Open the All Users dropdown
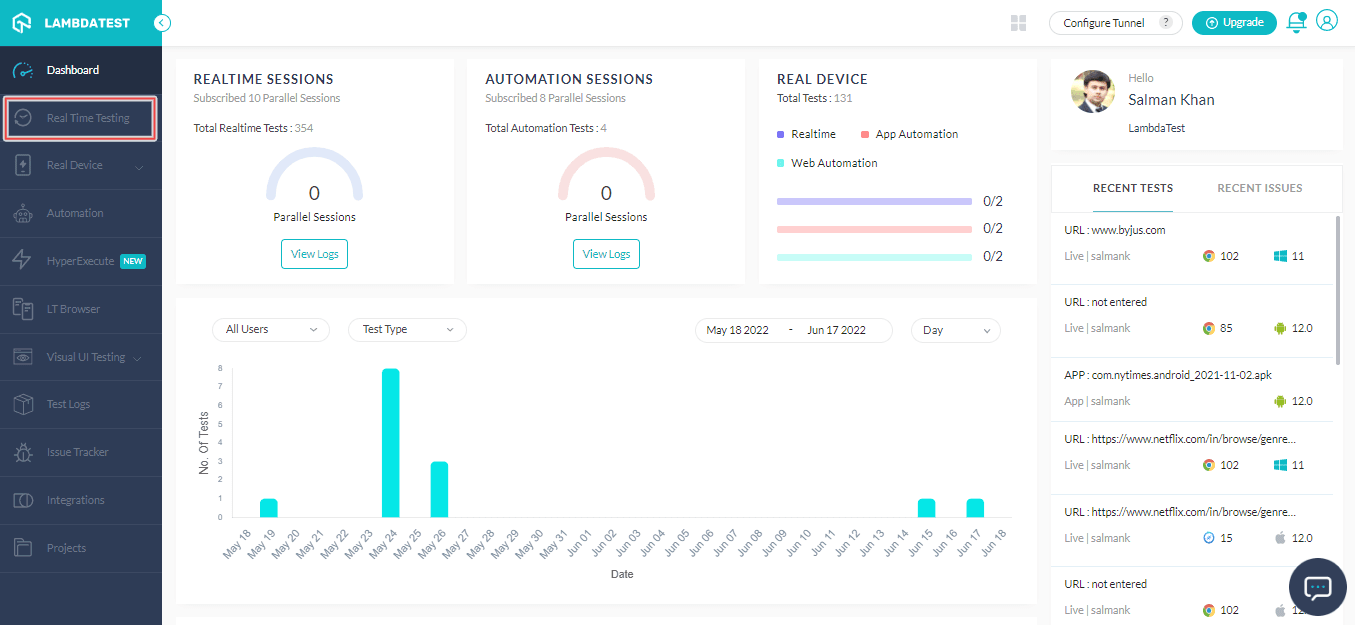The image size is (1355, 625). click(270, 330)
